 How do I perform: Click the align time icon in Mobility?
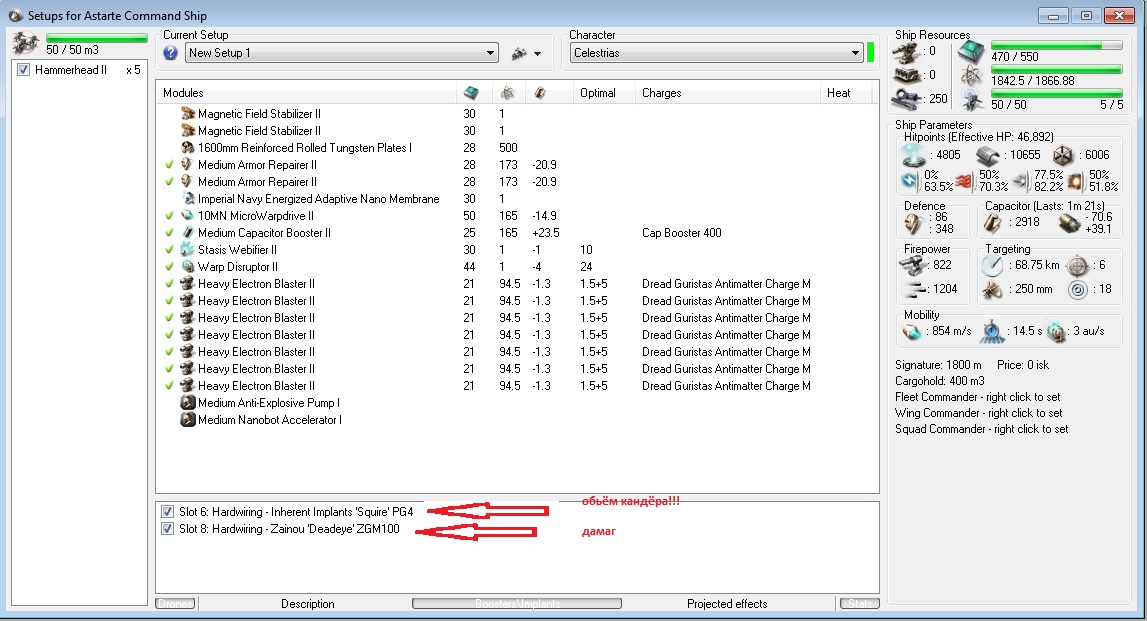click(x=992, y=331)
